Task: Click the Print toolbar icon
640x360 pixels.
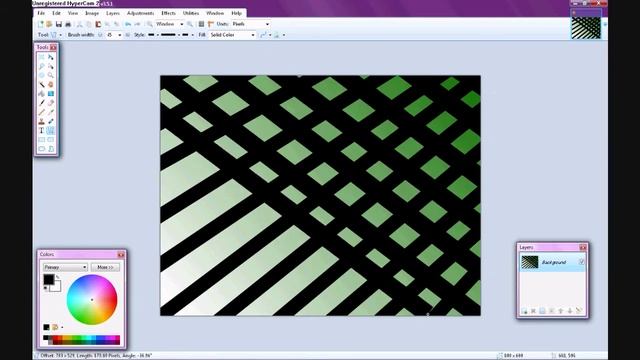Action: click(x=68, y=24)
